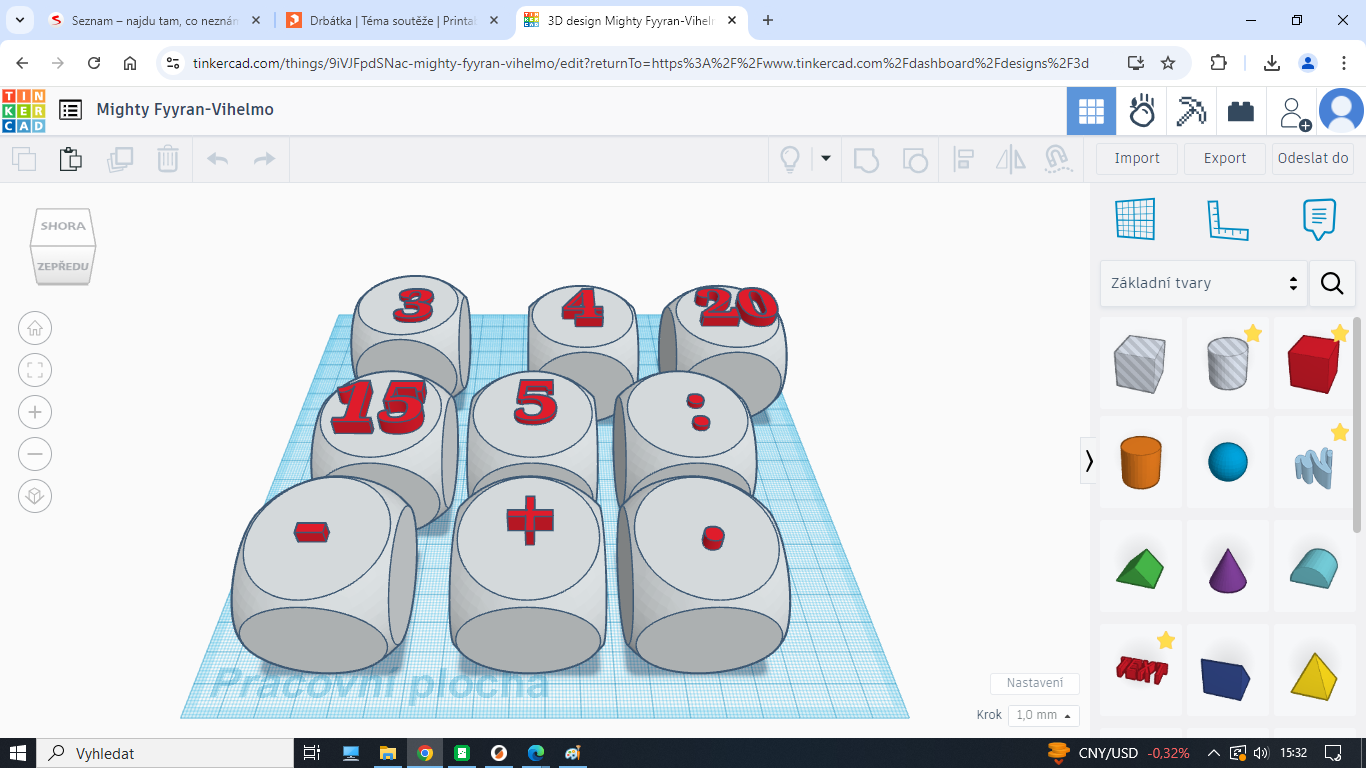Screen dimensions: 1366x768
Task: Click the Undo arrow
Action: point(217,158)
